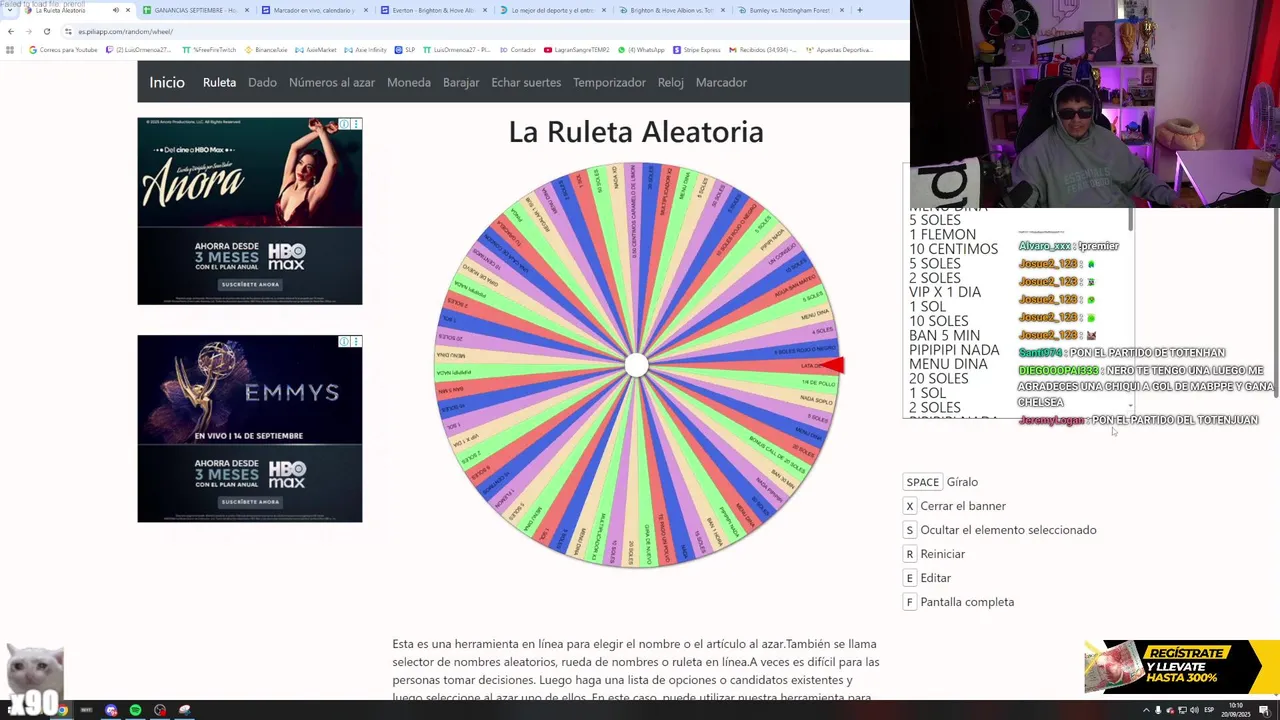The height and width of the screenshot is (720, 1280).
Task: Switch to Everton - Brighton tab
Action: (x=433, y=10)
